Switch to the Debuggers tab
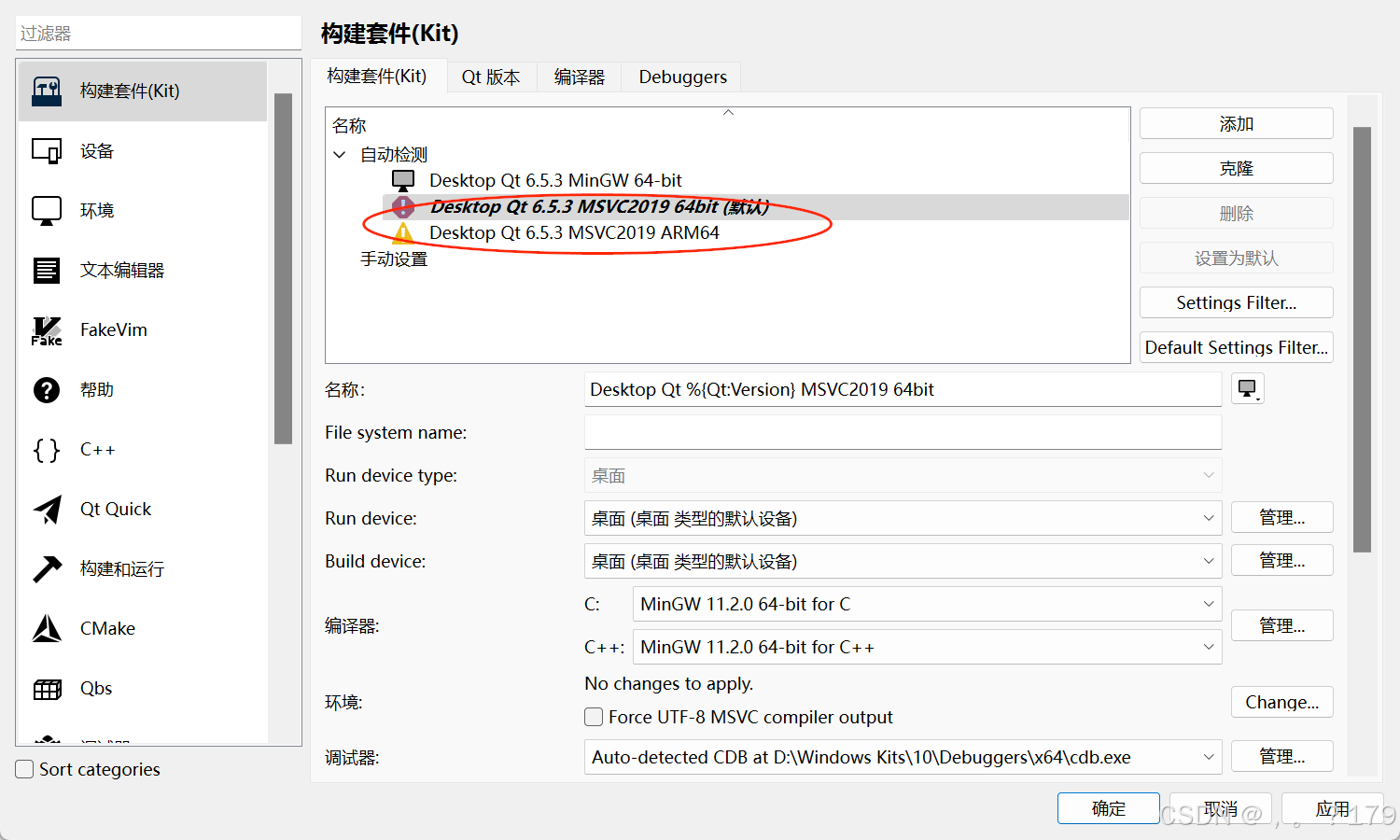1400x840 pixels. (x=682, y=77)
